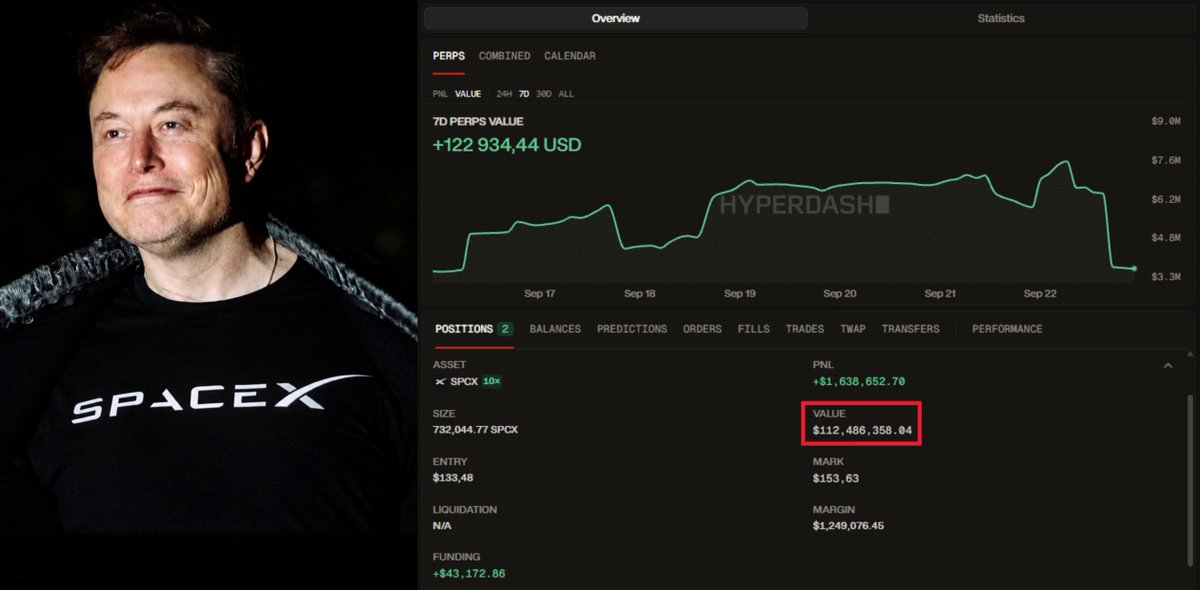Screen dimensions: 1200x590
Task: Open the PREDICTIONS tab
Action: point(632,329)
